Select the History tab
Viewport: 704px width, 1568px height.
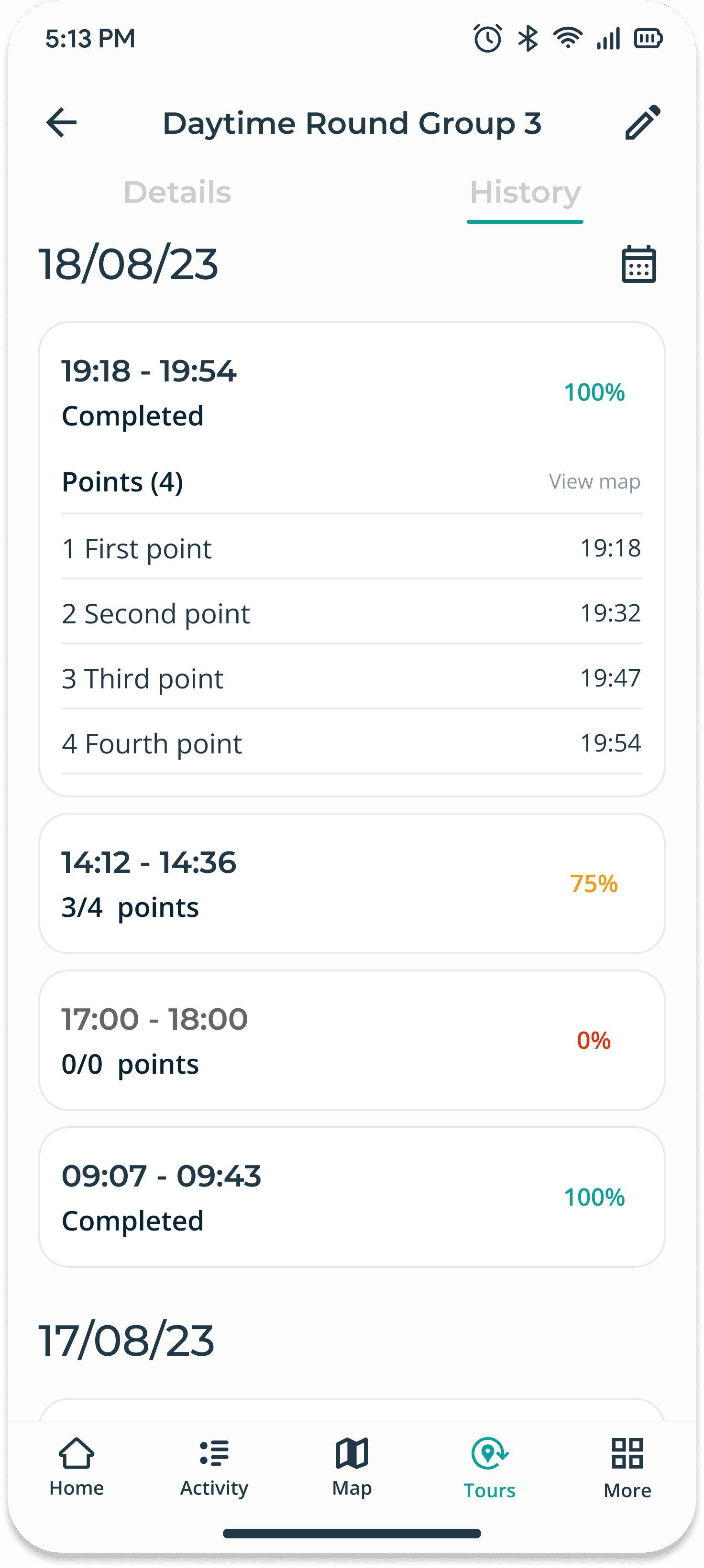pos(525,192)
